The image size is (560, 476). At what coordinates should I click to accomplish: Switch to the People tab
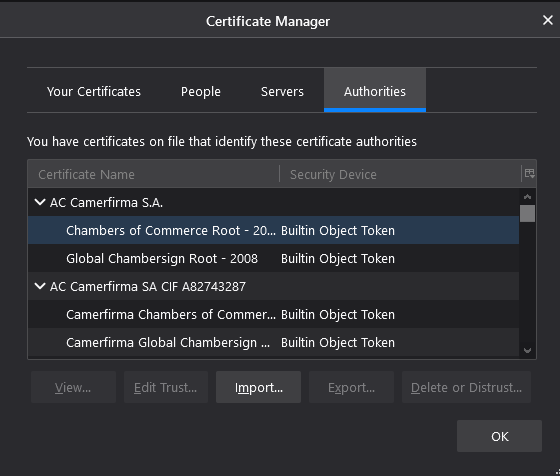click(201, 92)
